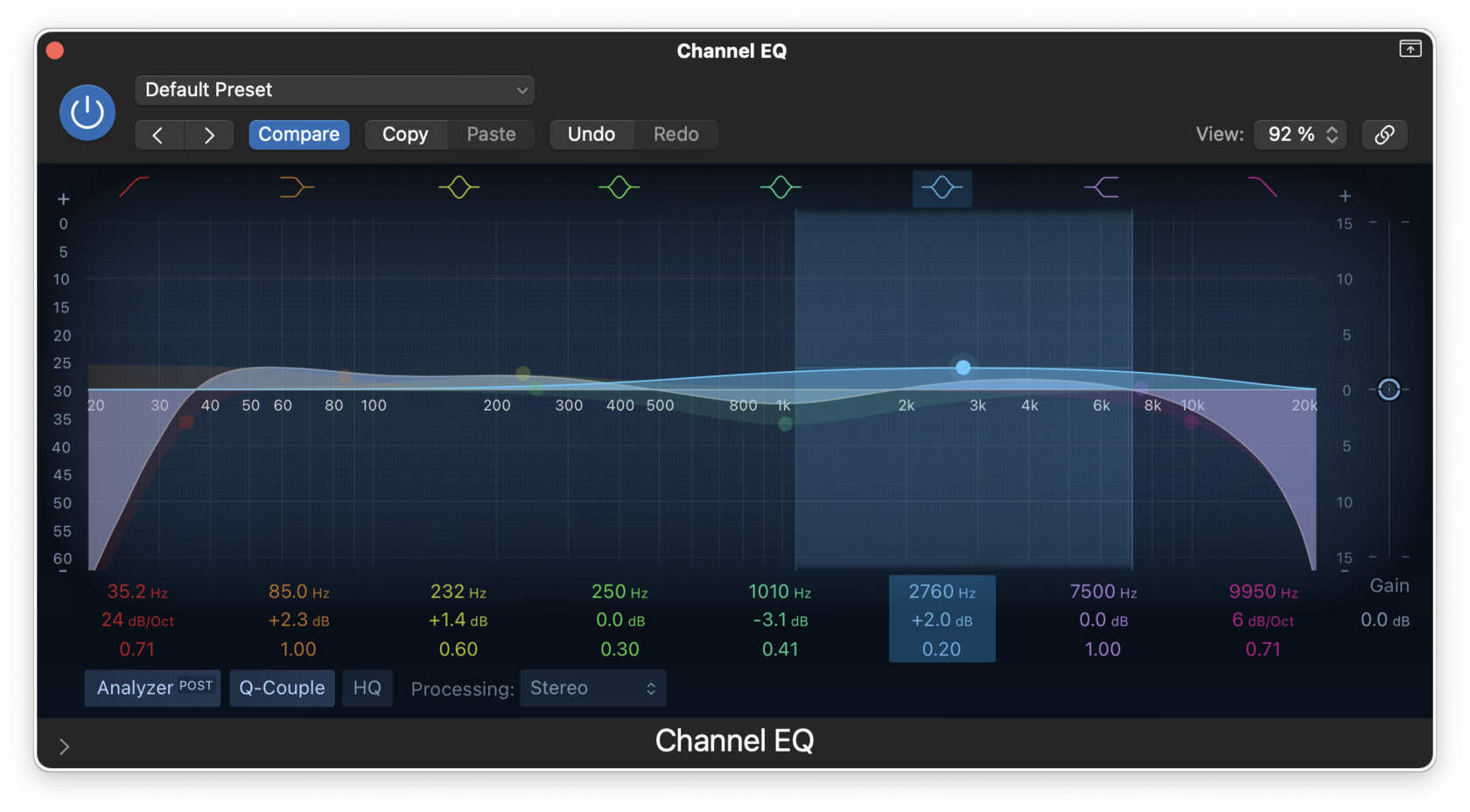Select the 1010 Hz frequency value
Viewport: 1470px width, 812px height.
(780, 591)
